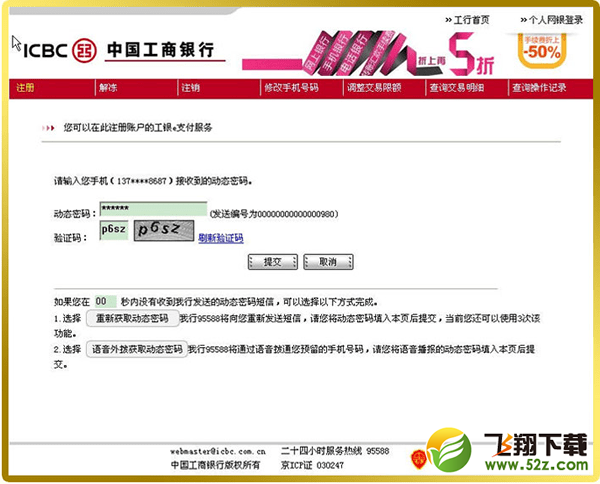Open the 查询操作记录 menu tab

point(540,88)
